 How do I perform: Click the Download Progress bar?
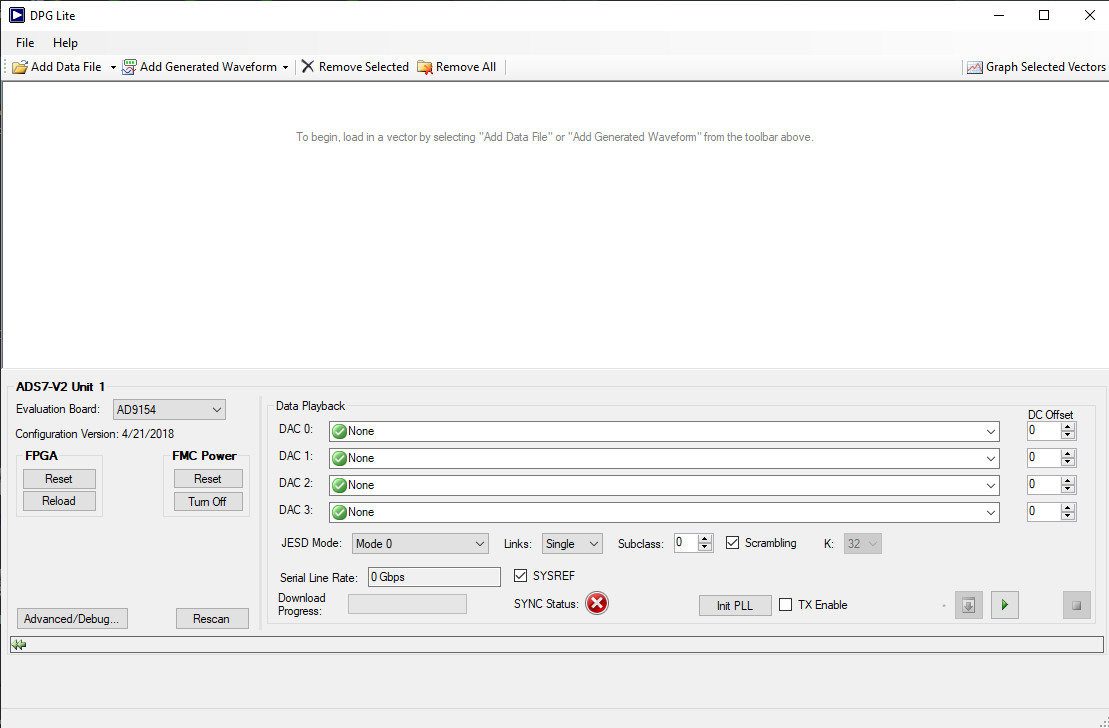(x=407, y=604)
